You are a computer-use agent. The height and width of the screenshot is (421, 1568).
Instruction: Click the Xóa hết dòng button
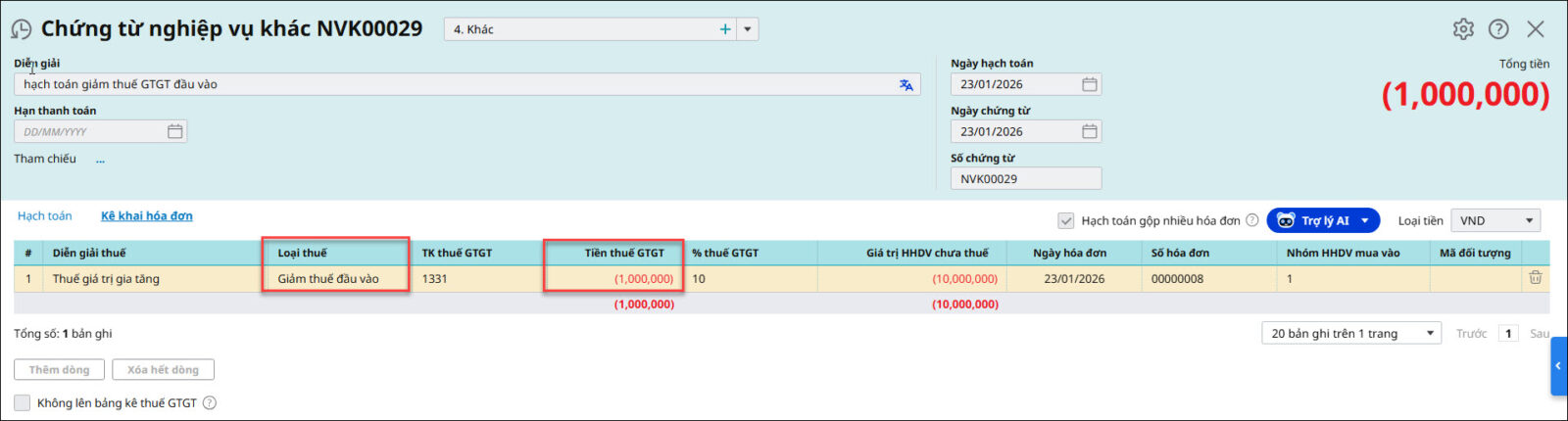click(163, 370)
